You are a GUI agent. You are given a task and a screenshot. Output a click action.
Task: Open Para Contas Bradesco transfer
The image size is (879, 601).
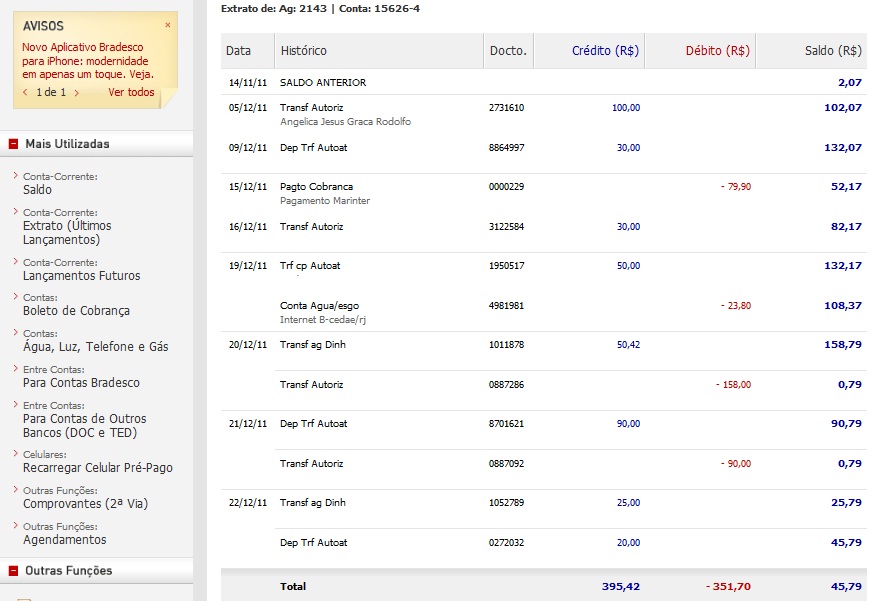pyautogui.click(x=81, y=382)
